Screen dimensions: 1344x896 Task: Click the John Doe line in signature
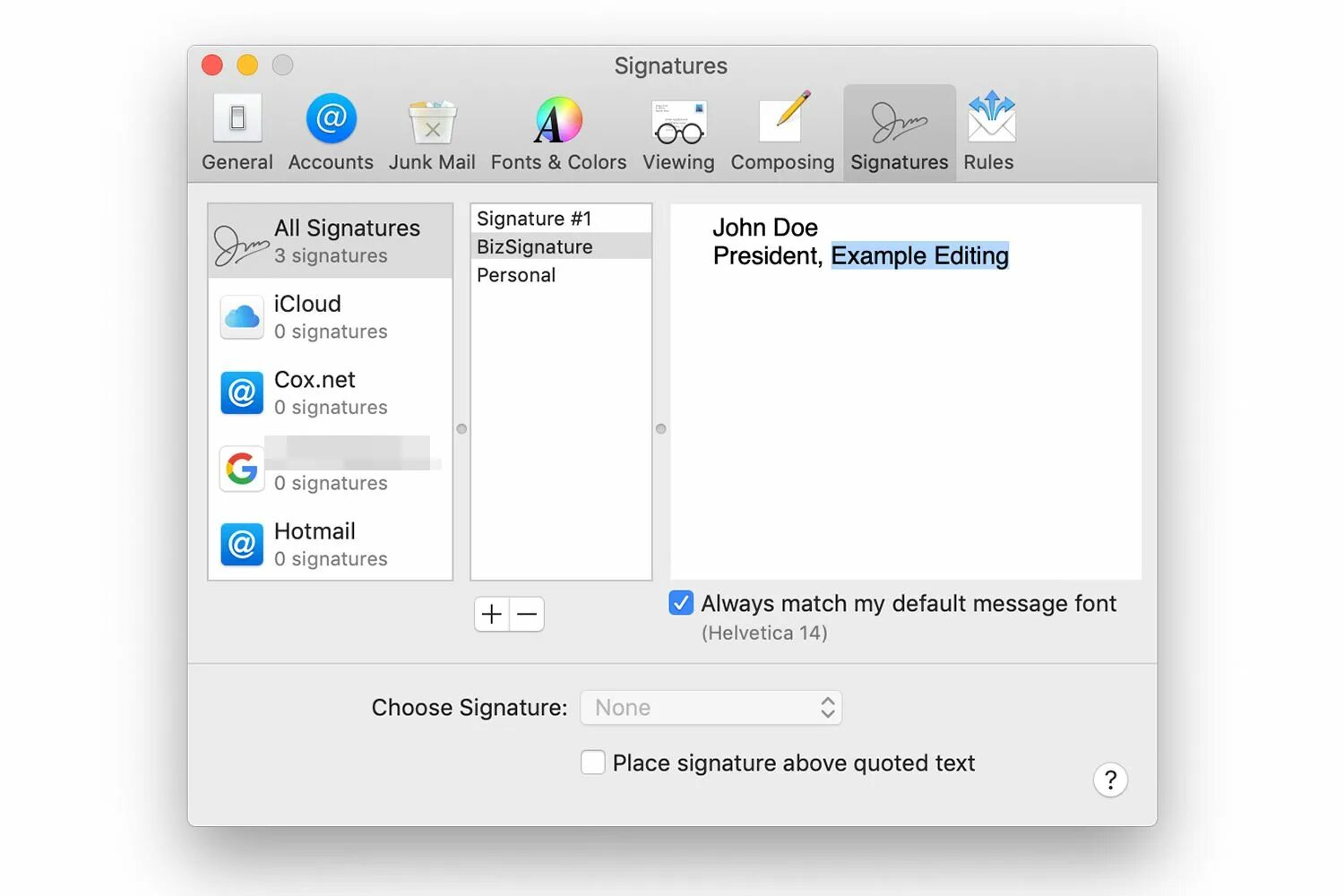click(x=765, y=228)
